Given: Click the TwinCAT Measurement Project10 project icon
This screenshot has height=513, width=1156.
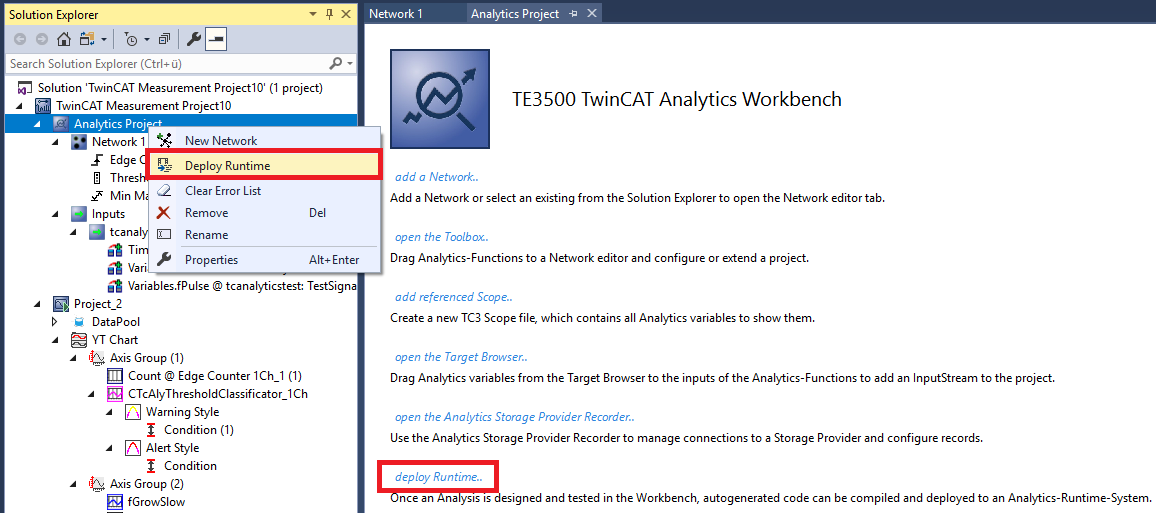Looking at the screenshot, I should pos(43,106).
